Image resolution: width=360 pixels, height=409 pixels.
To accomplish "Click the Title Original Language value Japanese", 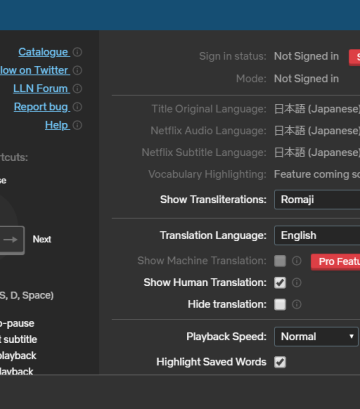I will click(317, 109).
